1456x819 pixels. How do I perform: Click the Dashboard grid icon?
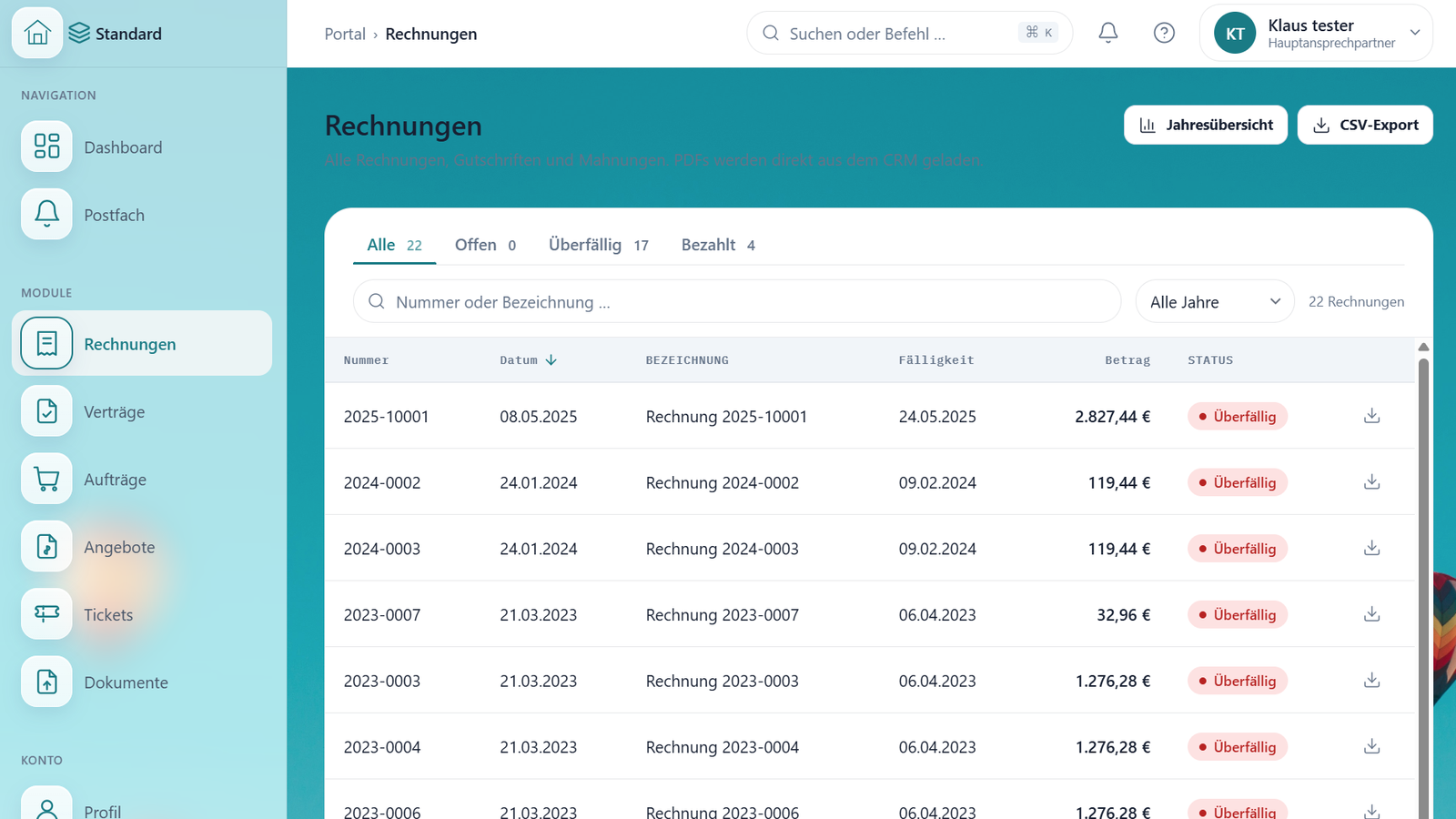pos(46,147)
